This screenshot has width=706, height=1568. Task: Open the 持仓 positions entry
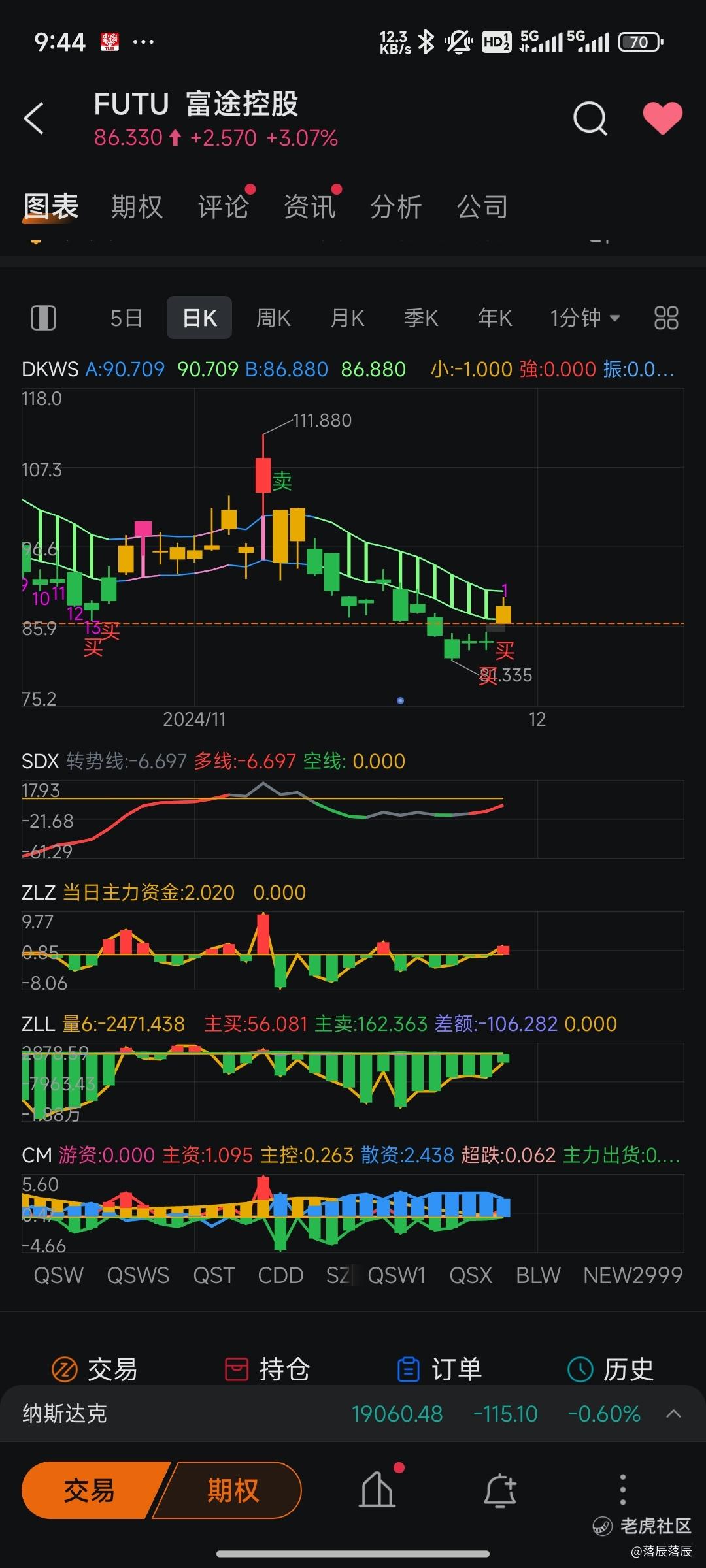click(267, 1369)
